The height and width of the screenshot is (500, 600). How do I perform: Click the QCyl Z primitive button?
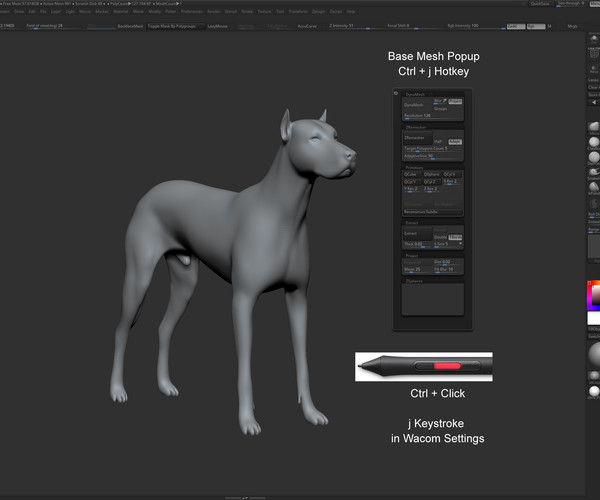coord(432,182)
